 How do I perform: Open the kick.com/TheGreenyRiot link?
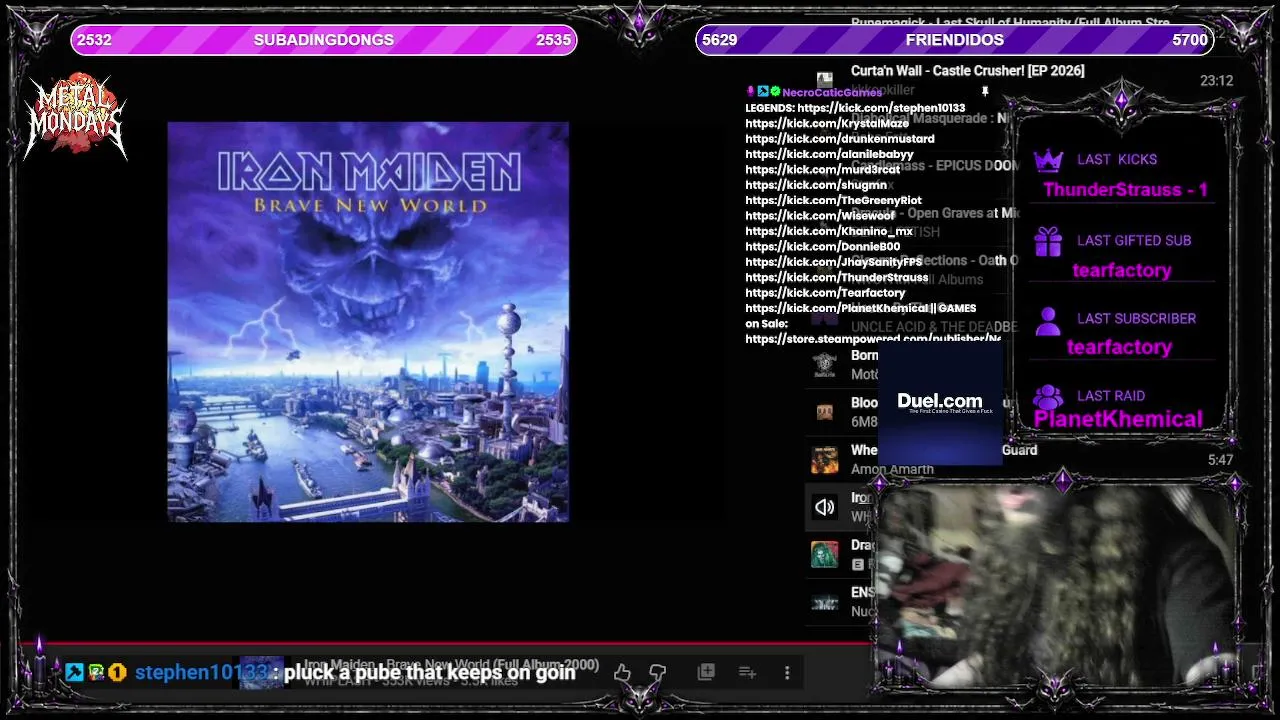(x=833, y=201)
